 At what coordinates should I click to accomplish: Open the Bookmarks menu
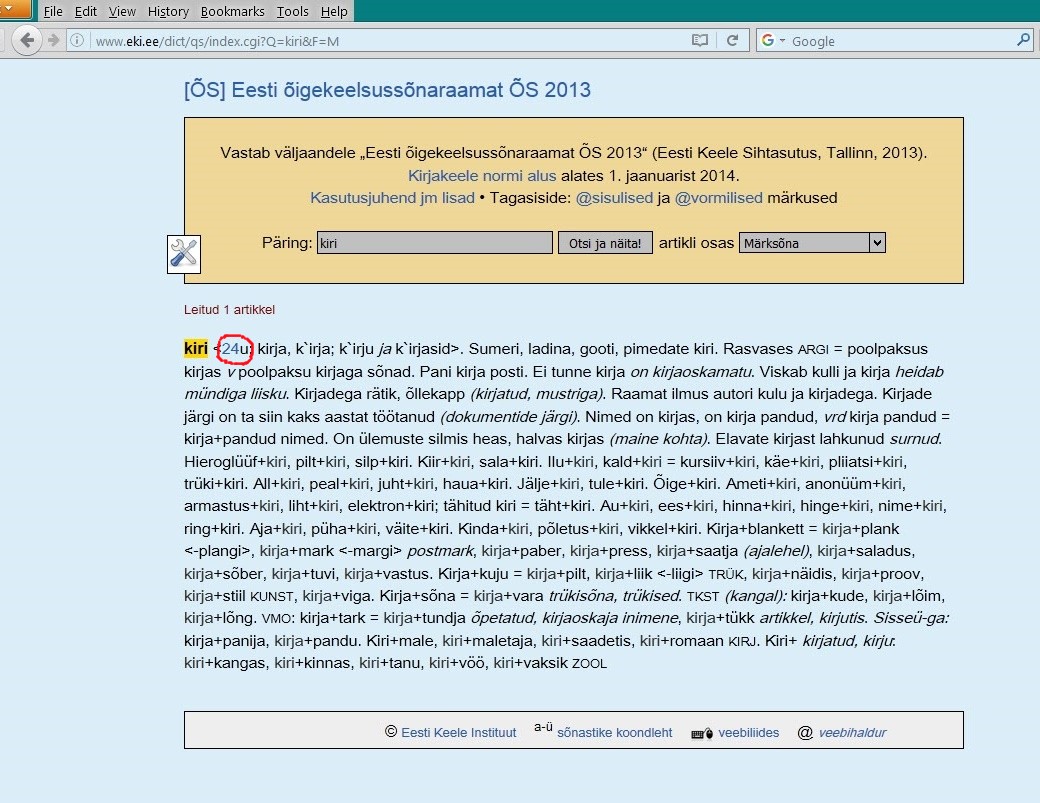(x=232, y=11)
